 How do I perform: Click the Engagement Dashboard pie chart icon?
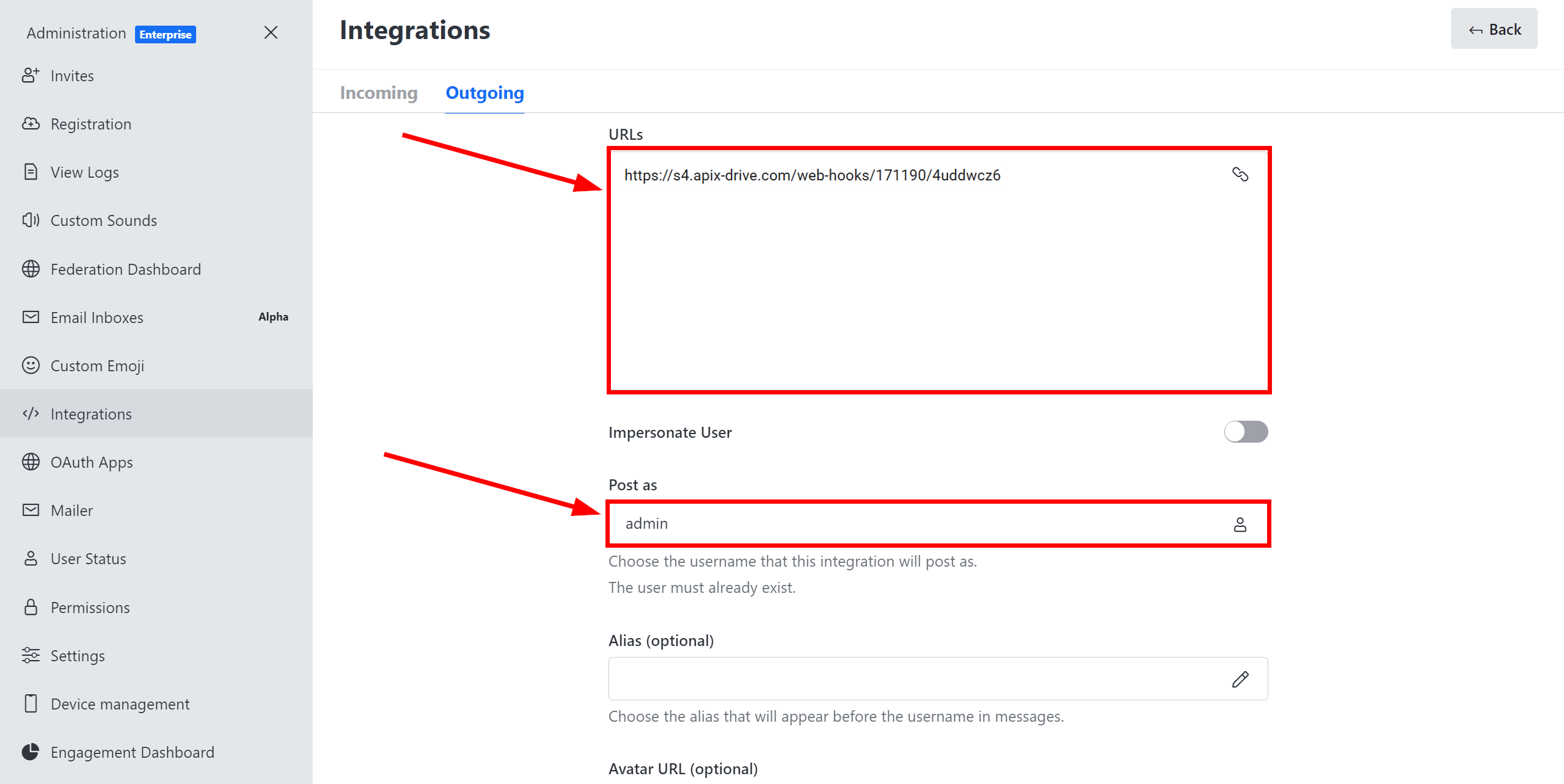point(31,752)
